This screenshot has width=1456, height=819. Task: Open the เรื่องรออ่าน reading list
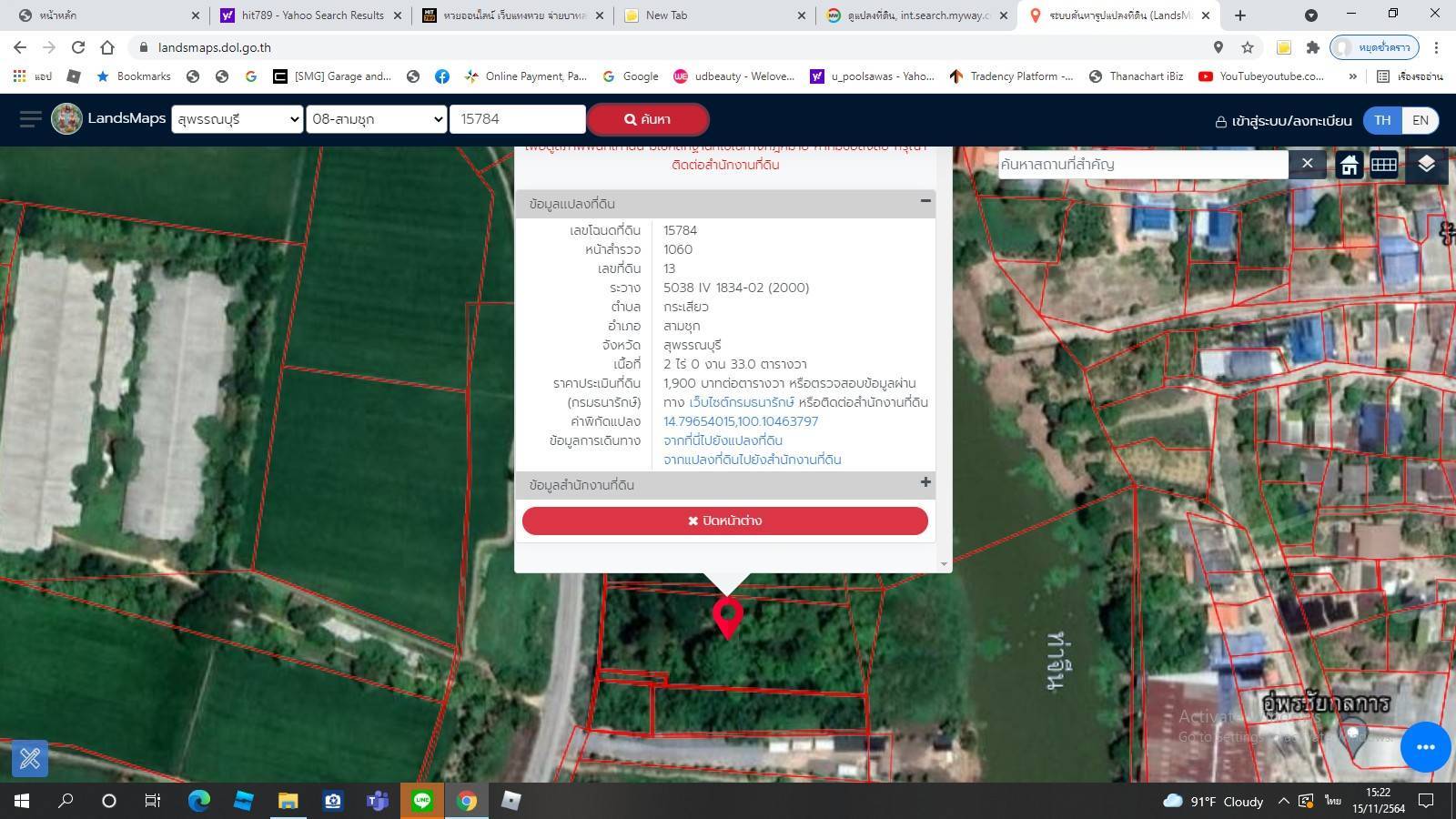pyautogui.click(x=1410, y=76)
